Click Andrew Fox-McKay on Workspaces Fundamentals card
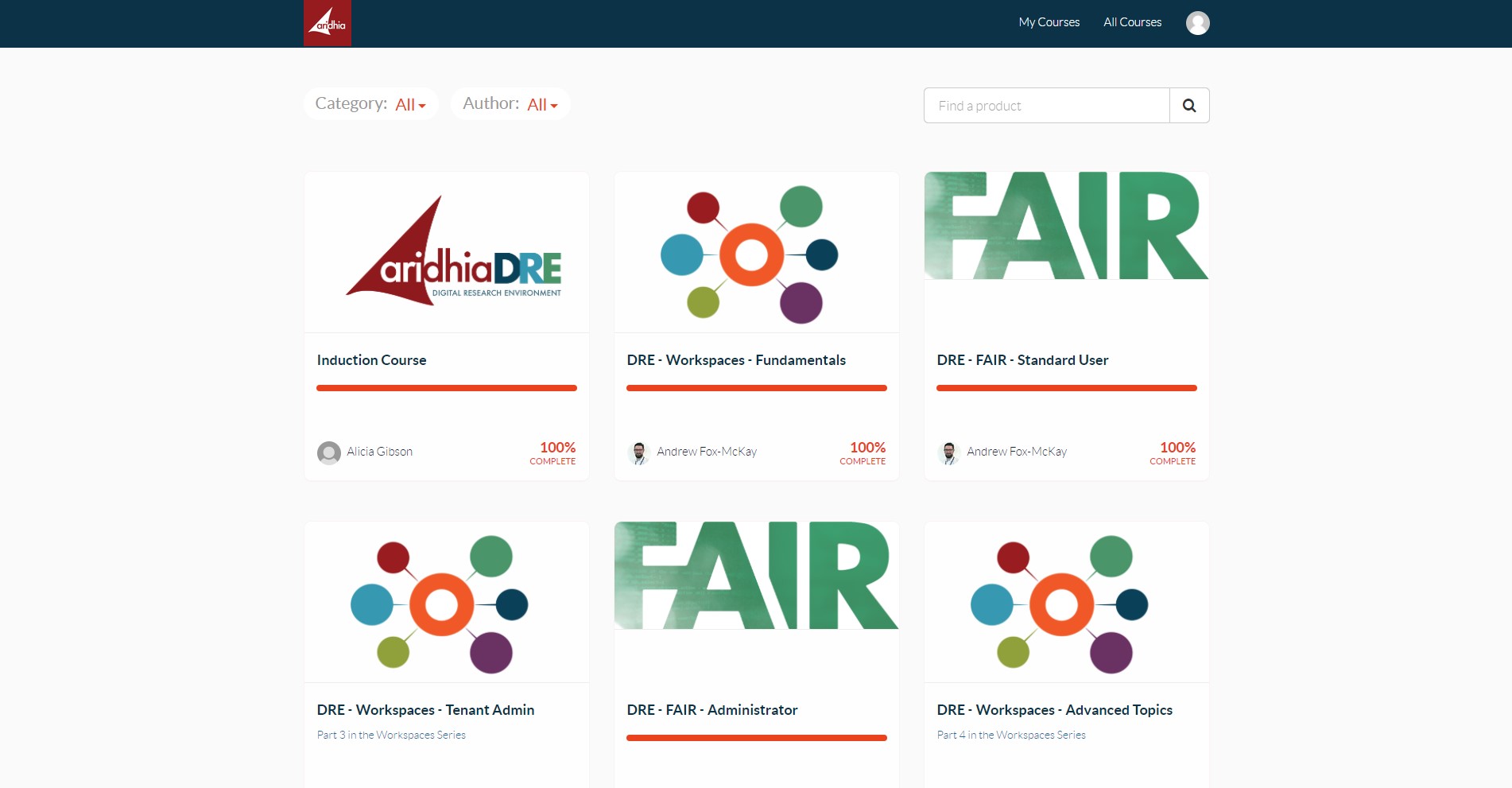 [707, 452]
